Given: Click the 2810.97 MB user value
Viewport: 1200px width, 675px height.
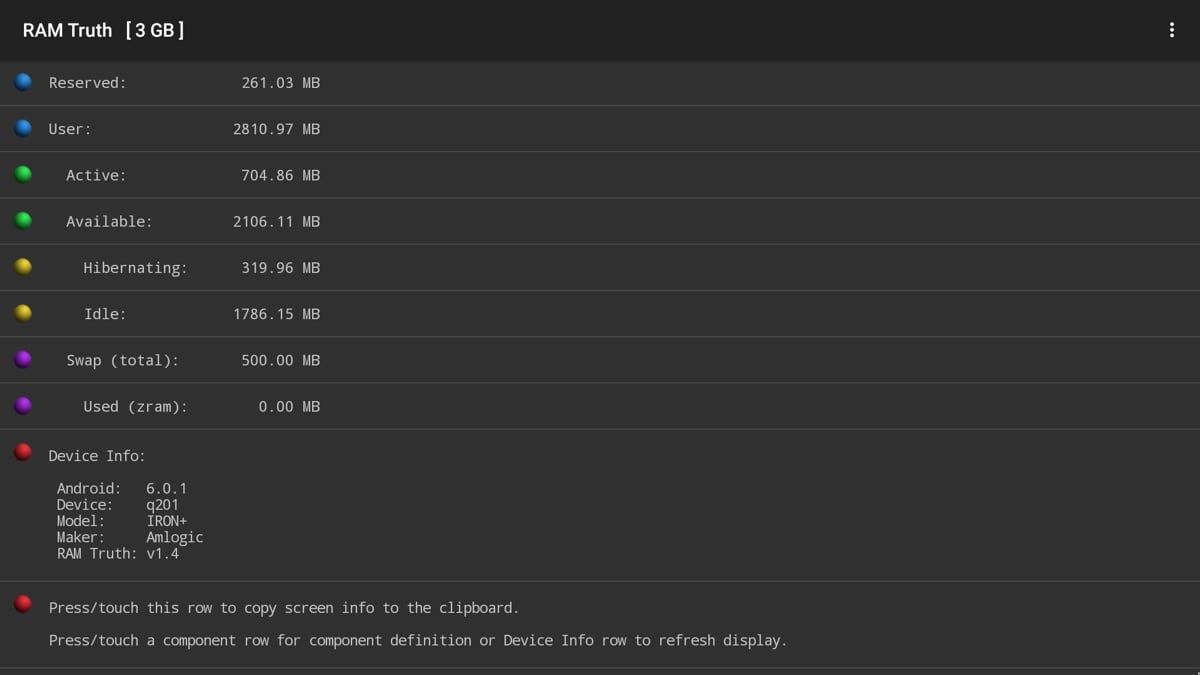Looking at the screenshot, I should click(277, 129).
